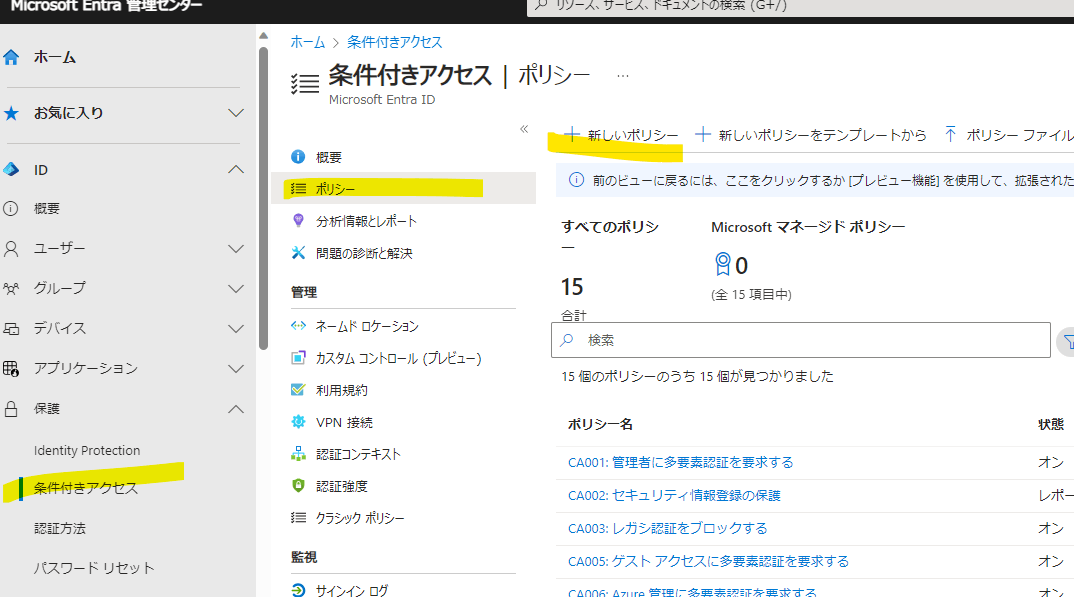
Task: Open 分析情報とレポート menu item
Action: point(366,221)
